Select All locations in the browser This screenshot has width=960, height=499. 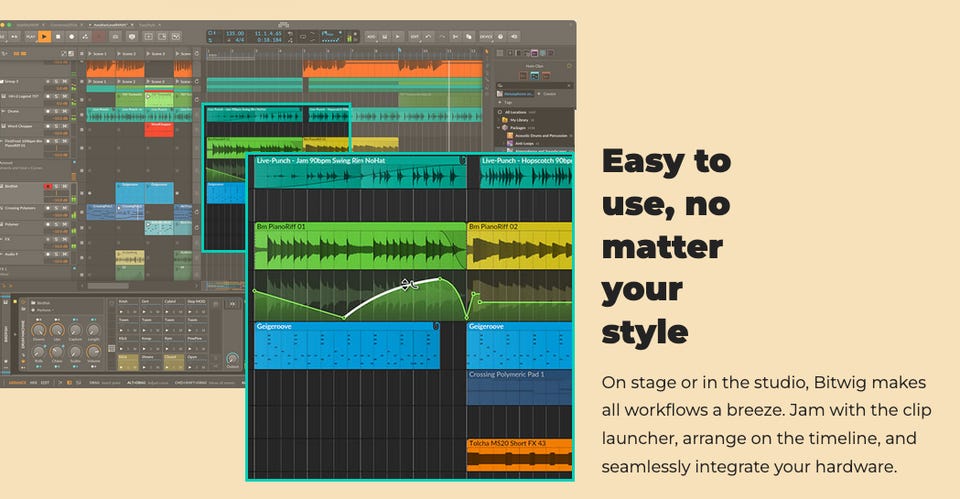point(516,112)
